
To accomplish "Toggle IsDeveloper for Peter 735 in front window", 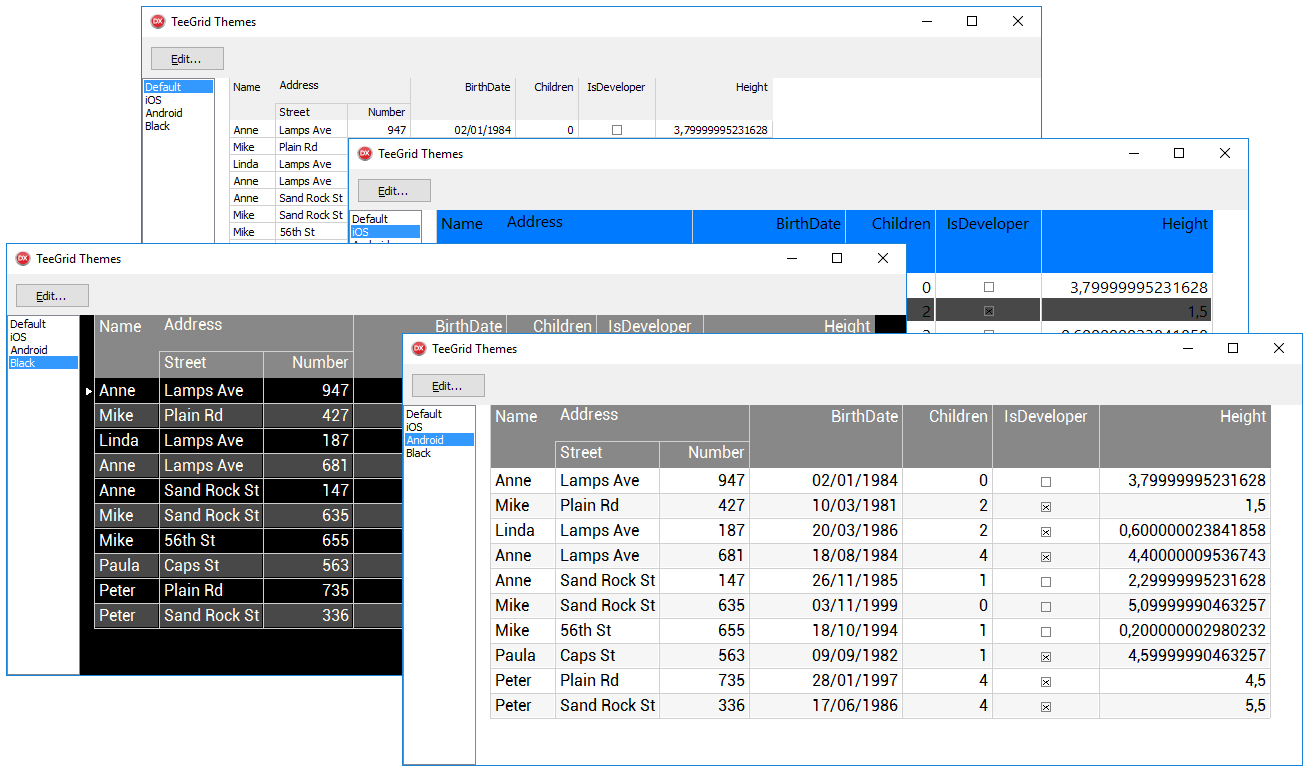I will click(1046, 682).
